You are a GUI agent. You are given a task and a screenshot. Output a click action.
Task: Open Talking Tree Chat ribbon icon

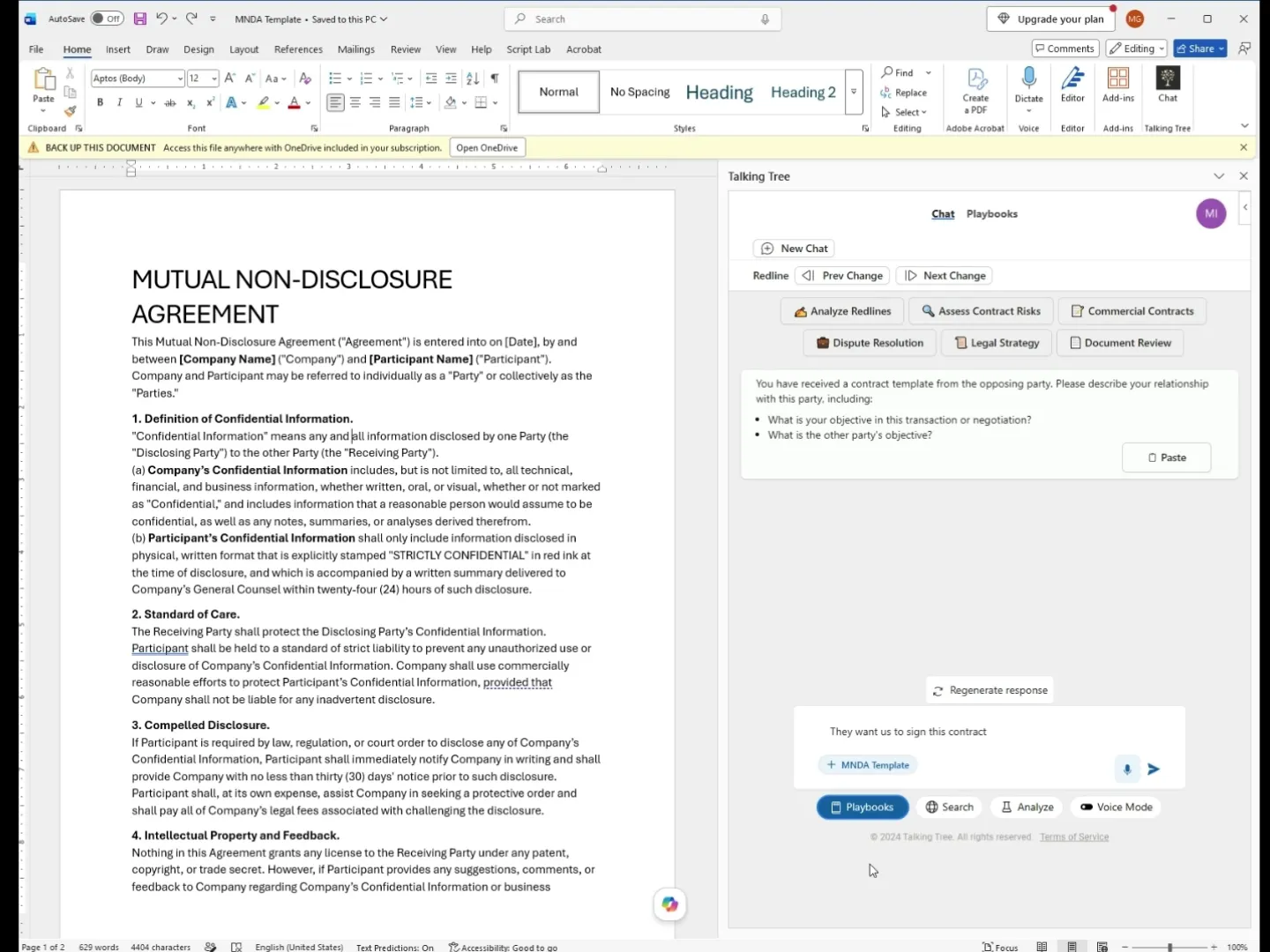[x=1168, y=85]
